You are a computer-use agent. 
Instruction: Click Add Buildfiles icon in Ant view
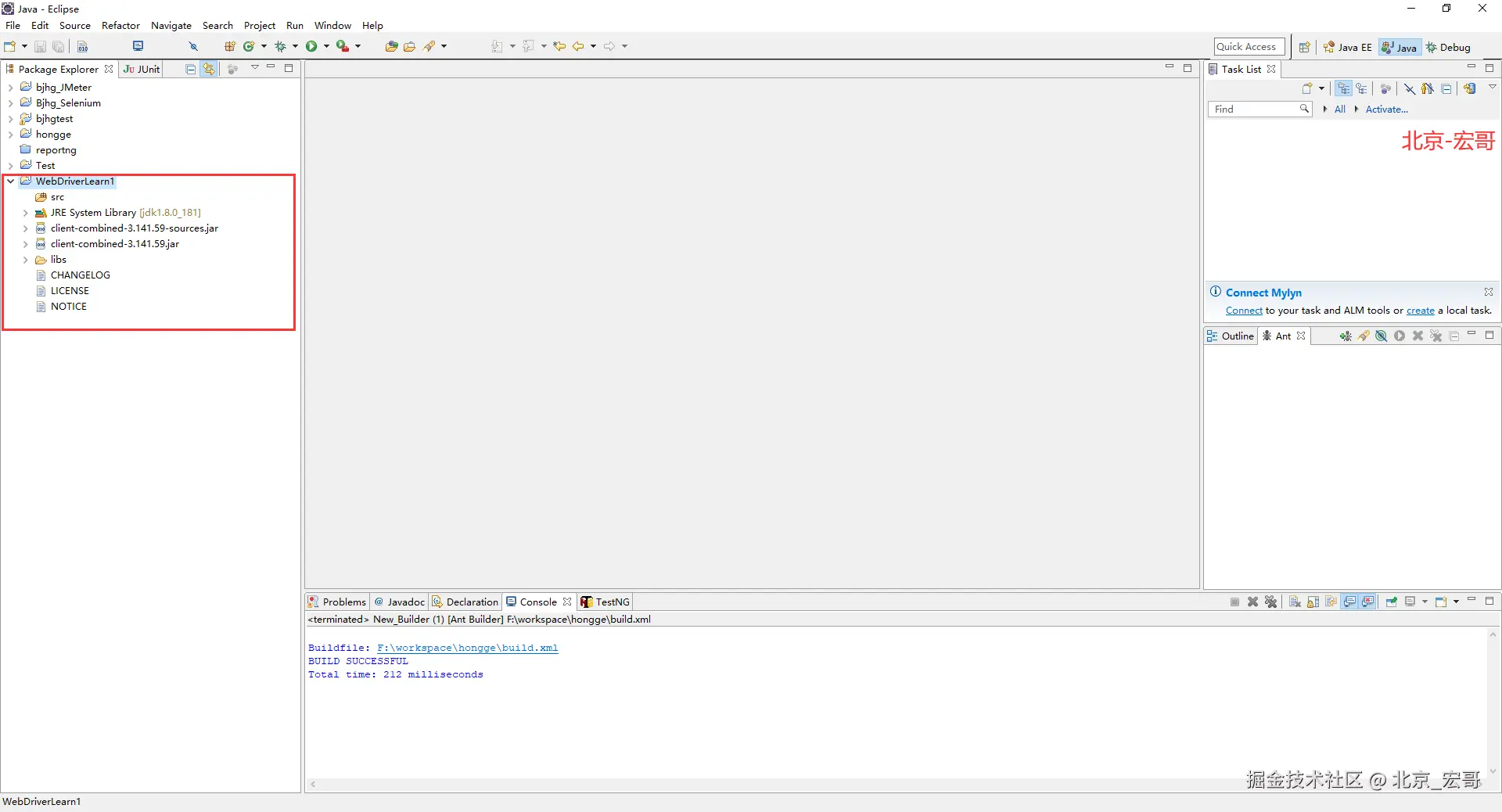(x=1345, y=336)
